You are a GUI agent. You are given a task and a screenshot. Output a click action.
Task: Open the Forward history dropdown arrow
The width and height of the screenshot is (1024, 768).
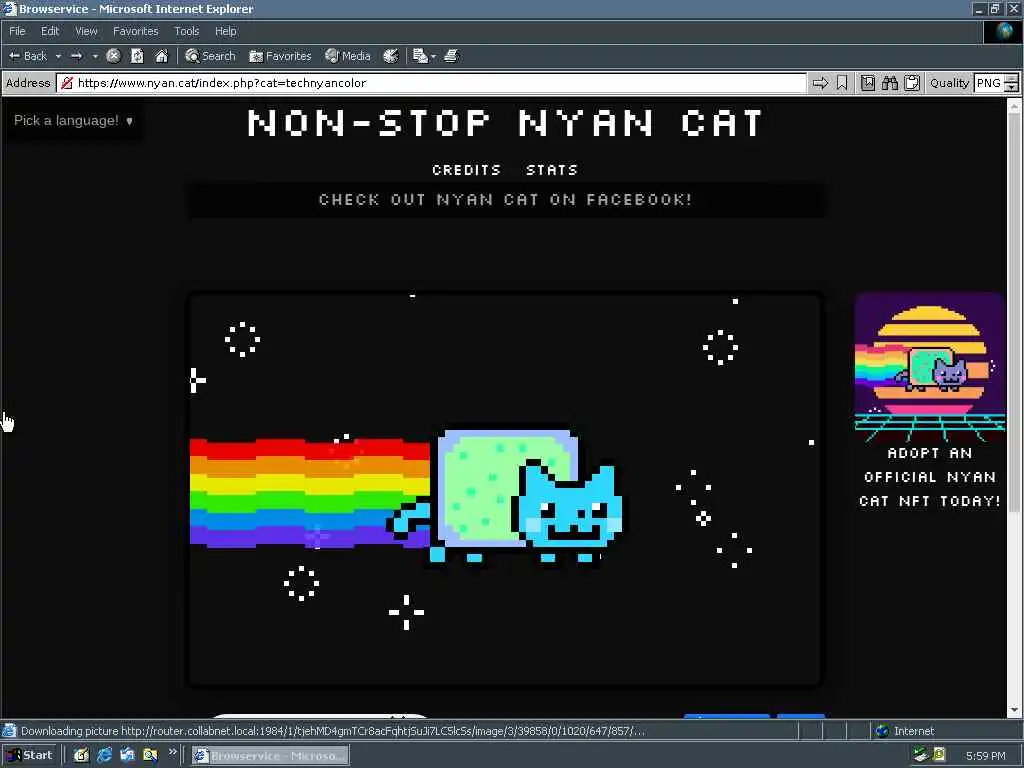95,56
